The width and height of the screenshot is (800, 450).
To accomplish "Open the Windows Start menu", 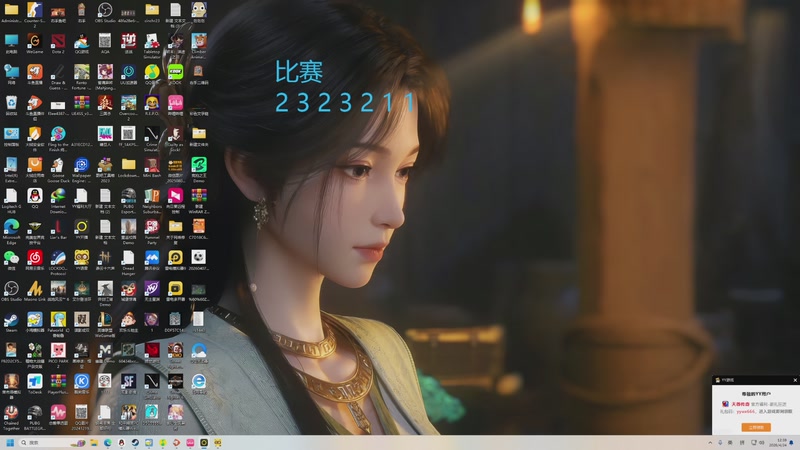I will (x=10, y=442).
